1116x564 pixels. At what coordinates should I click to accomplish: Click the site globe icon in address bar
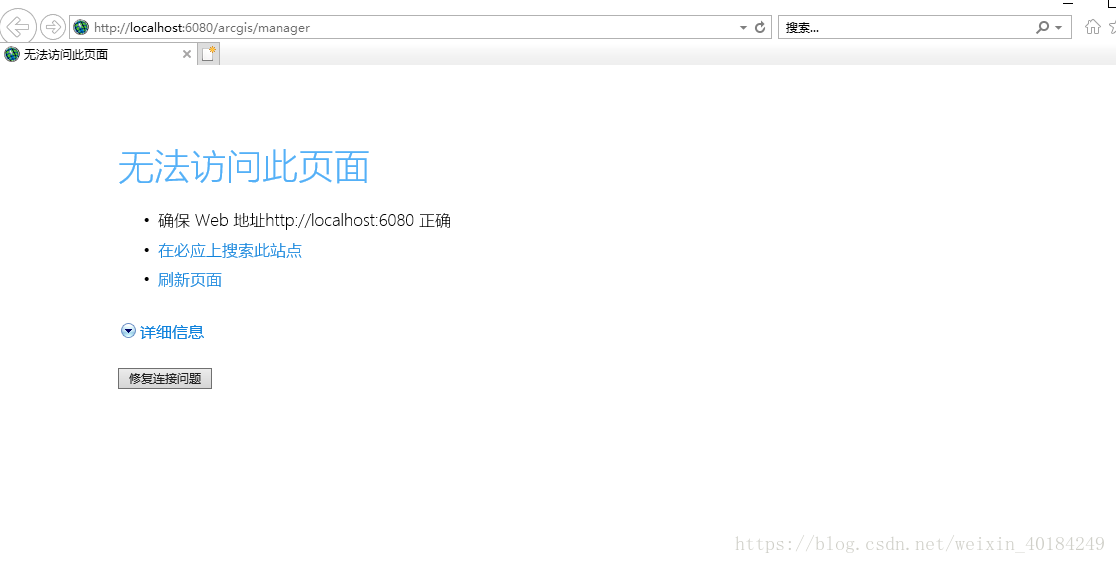click(x=81, y=28)
